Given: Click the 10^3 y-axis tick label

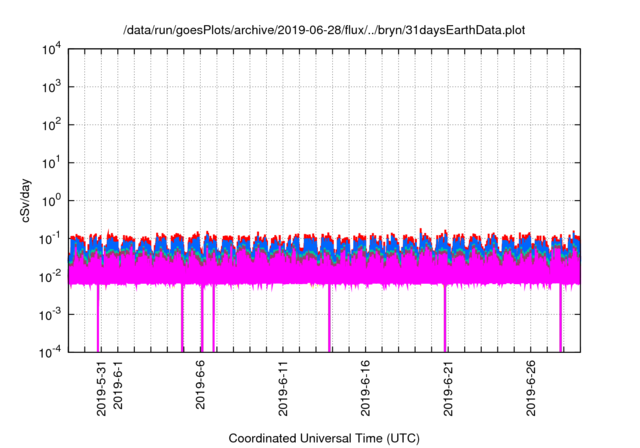Looking at the screenshot, I should coord(52,87).
